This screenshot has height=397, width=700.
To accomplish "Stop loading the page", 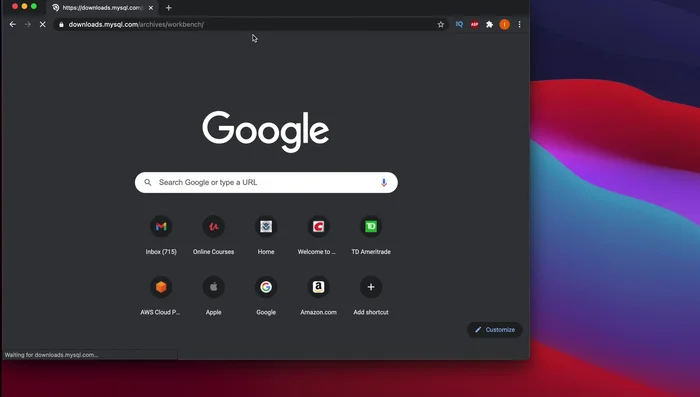I will pos(42,25).
